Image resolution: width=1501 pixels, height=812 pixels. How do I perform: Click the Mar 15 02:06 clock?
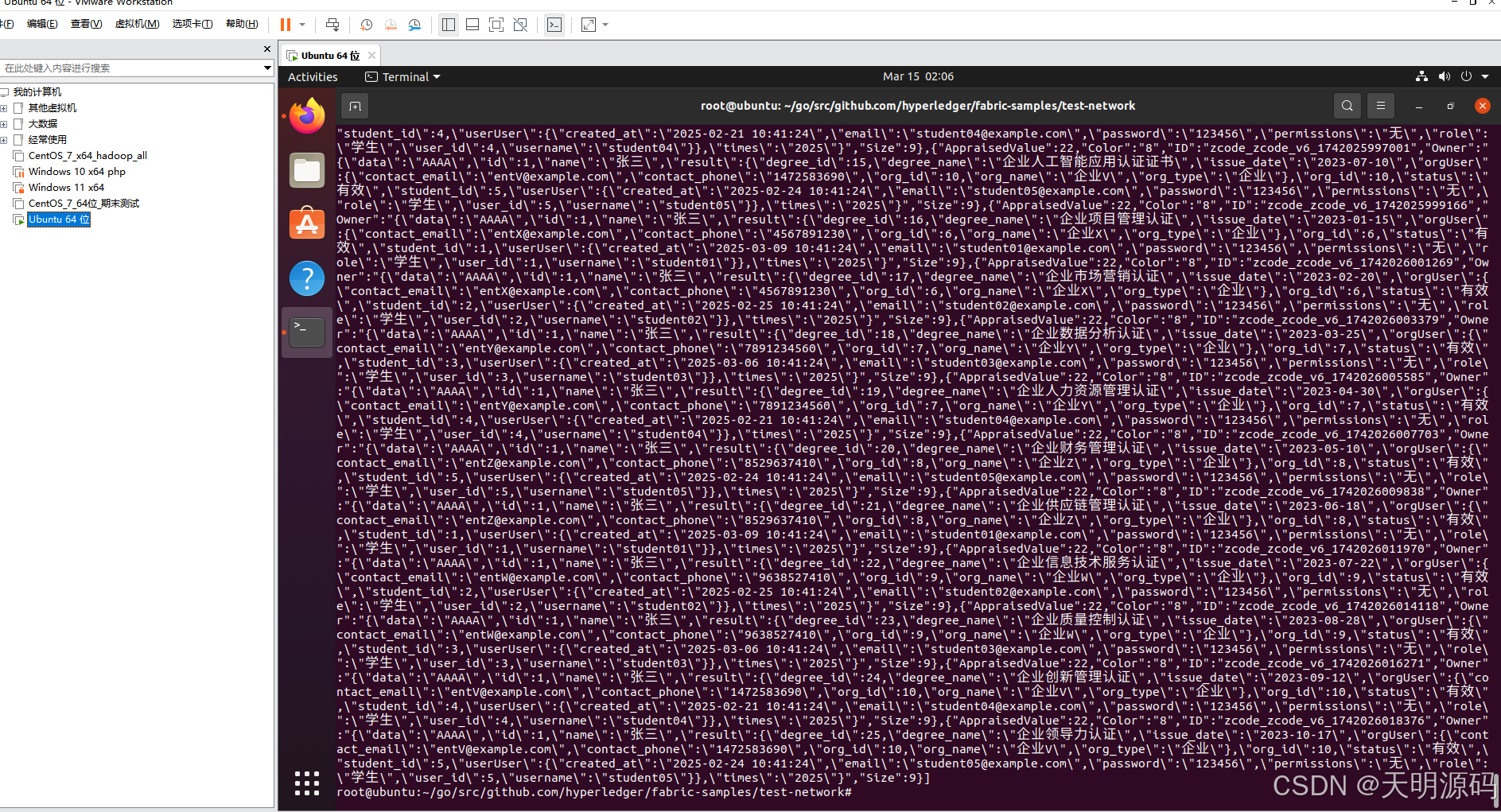point(918,77)
